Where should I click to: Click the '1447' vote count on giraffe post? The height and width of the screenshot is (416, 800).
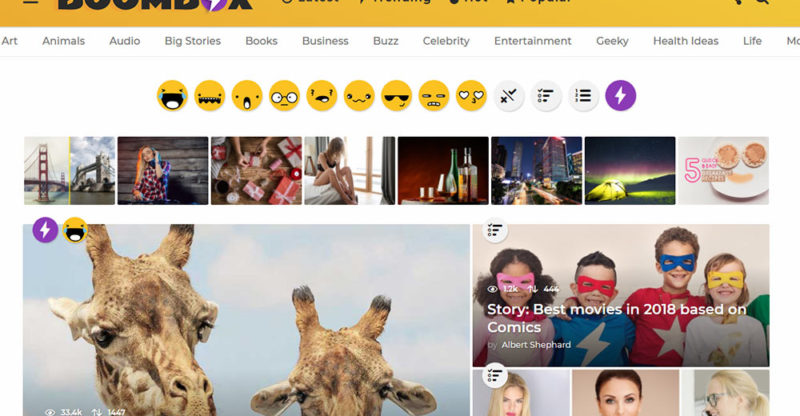(116, 412)
